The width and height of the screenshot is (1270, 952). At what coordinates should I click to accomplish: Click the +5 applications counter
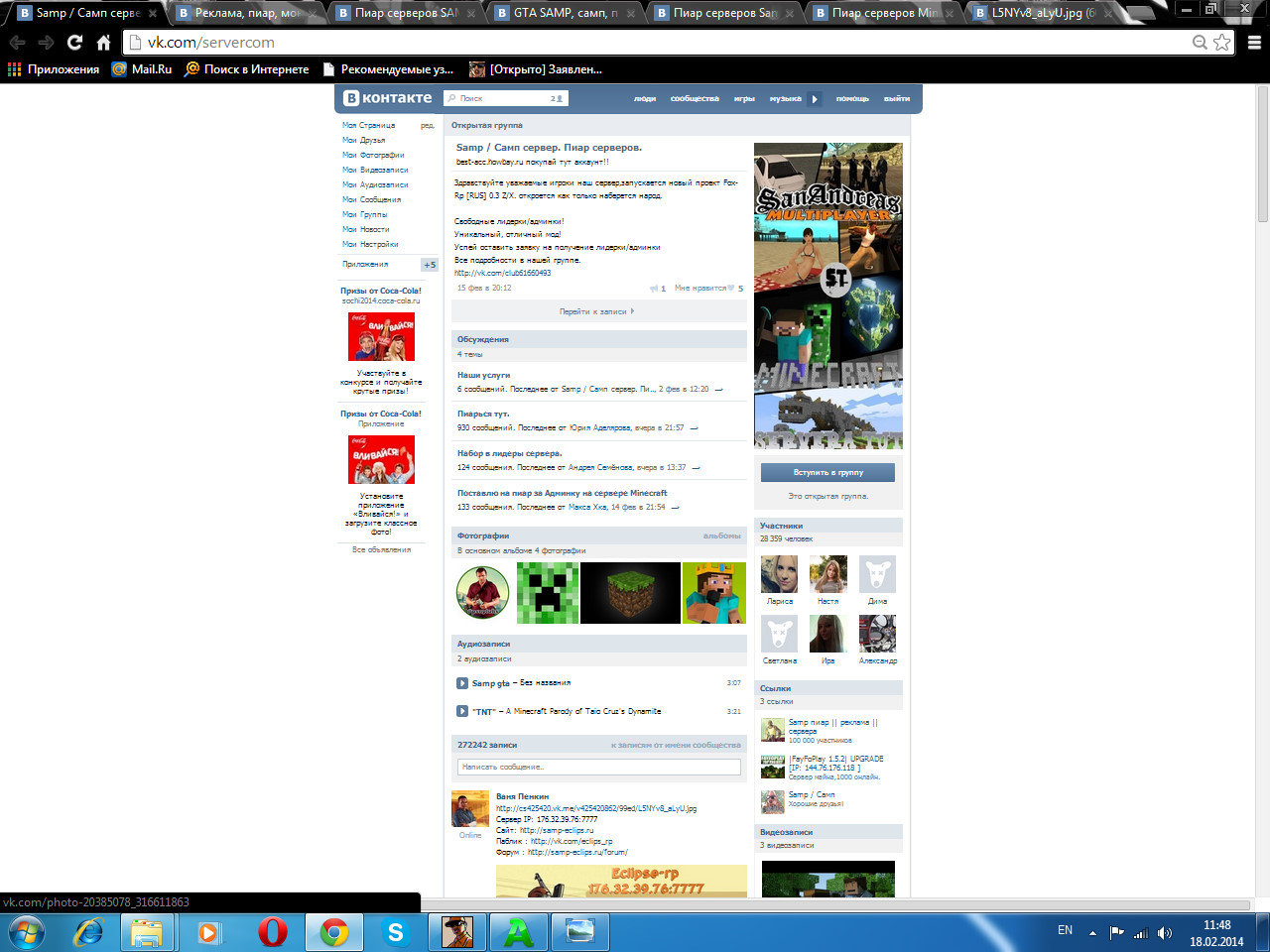pyautogui.click(x=429, y=265)
